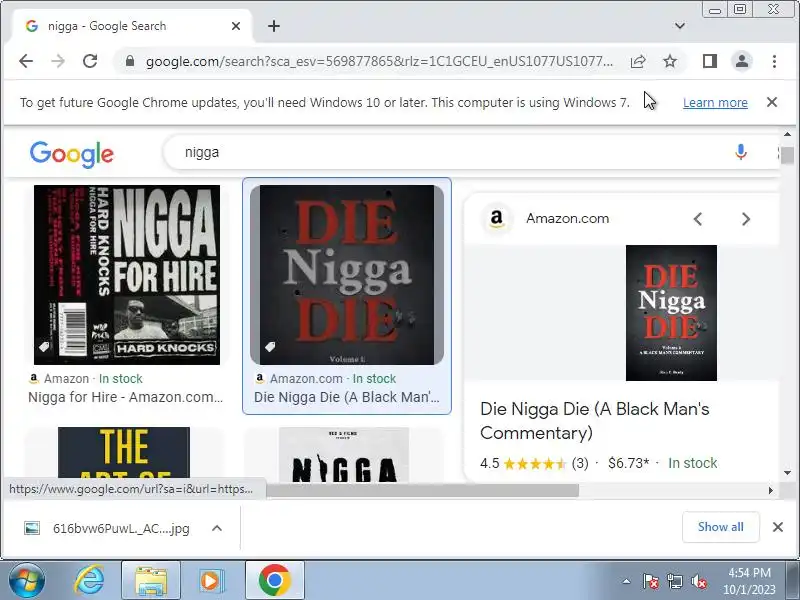Expand the download item options chevron
800x600 pixels.
point(217,528)
